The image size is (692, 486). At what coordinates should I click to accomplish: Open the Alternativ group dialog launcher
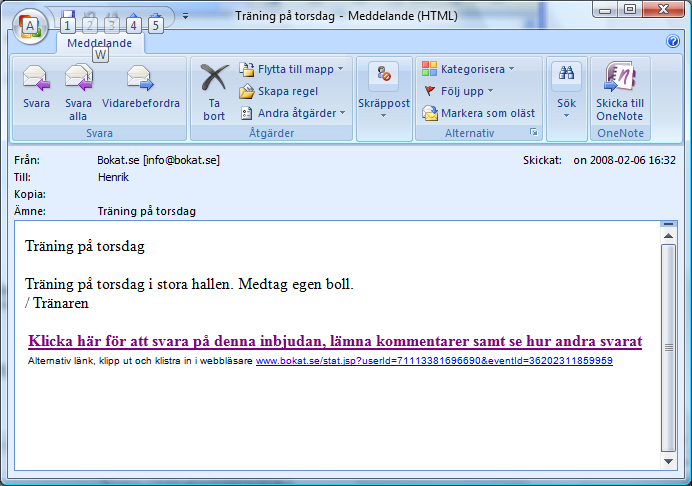point(534,132)
